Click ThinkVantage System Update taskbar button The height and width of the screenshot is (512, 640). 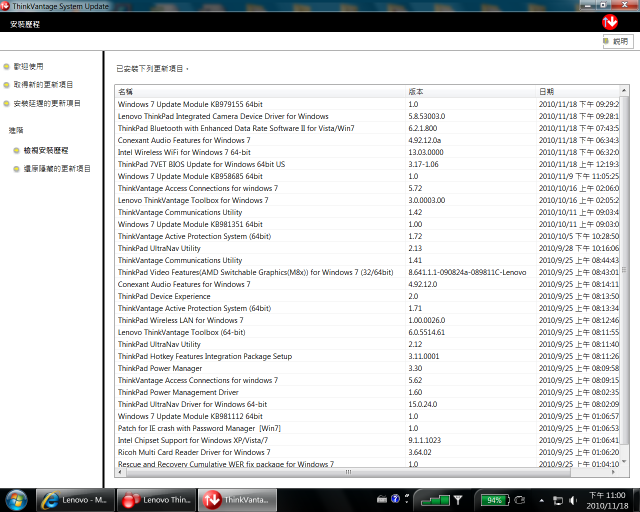pos(237,500)
